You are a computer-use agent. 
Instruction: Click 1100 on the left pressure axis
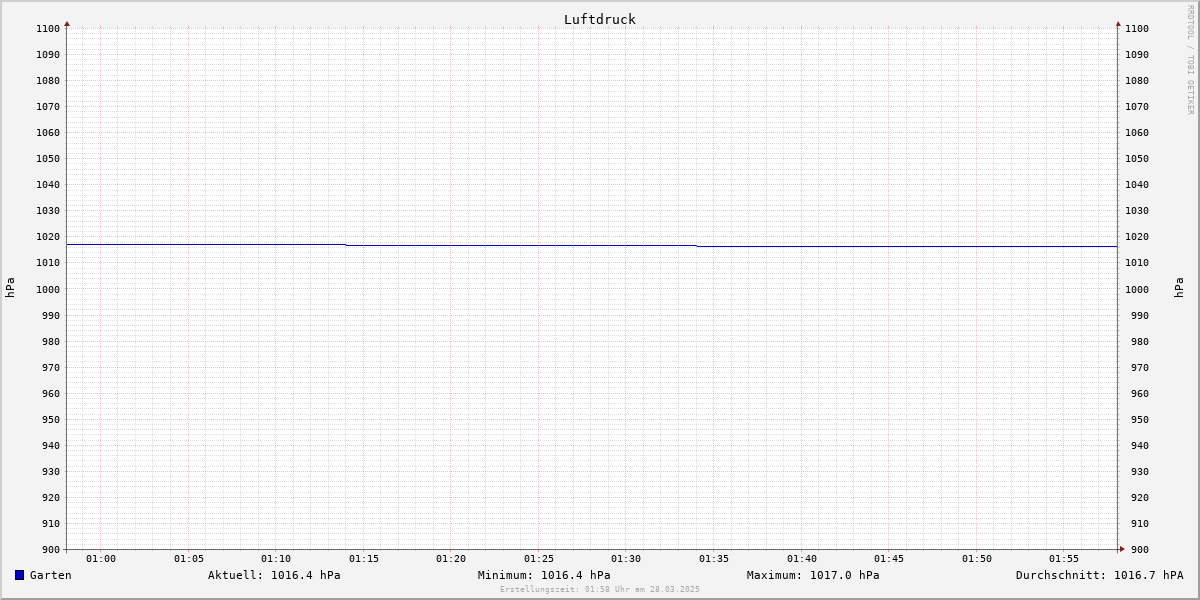coord(48,29)
